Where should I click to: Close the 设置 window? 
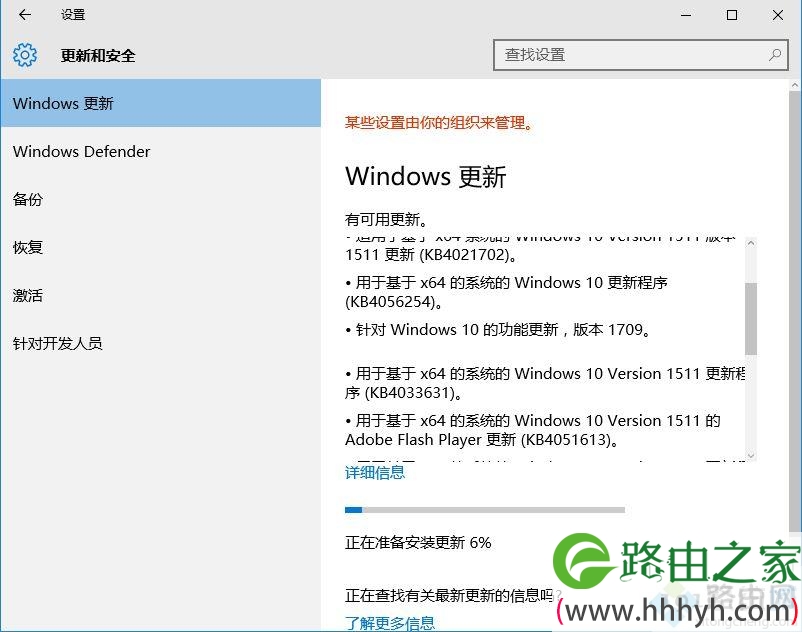[778, 15]
